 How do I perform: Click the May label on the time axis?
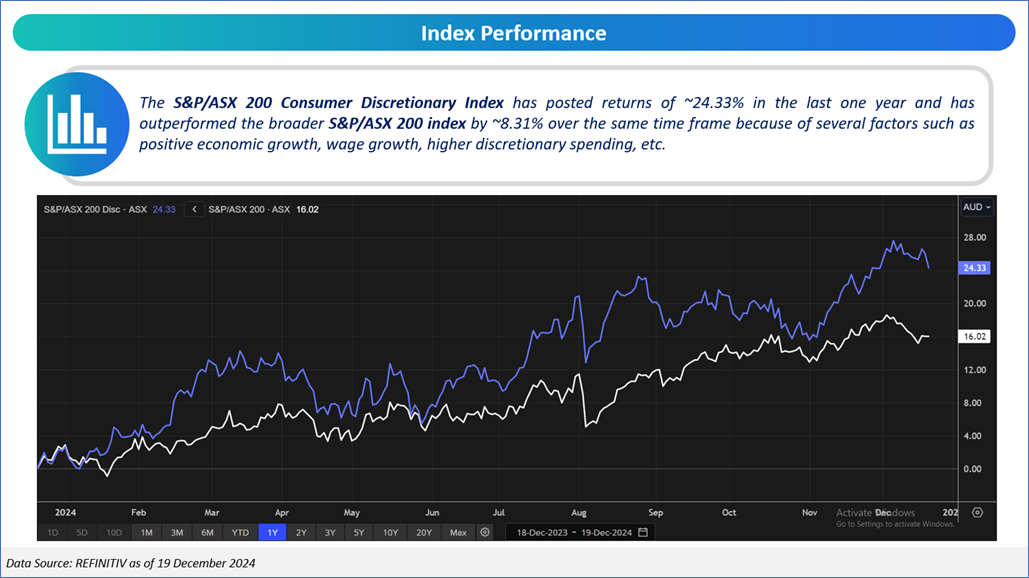(x=352, y=512)
